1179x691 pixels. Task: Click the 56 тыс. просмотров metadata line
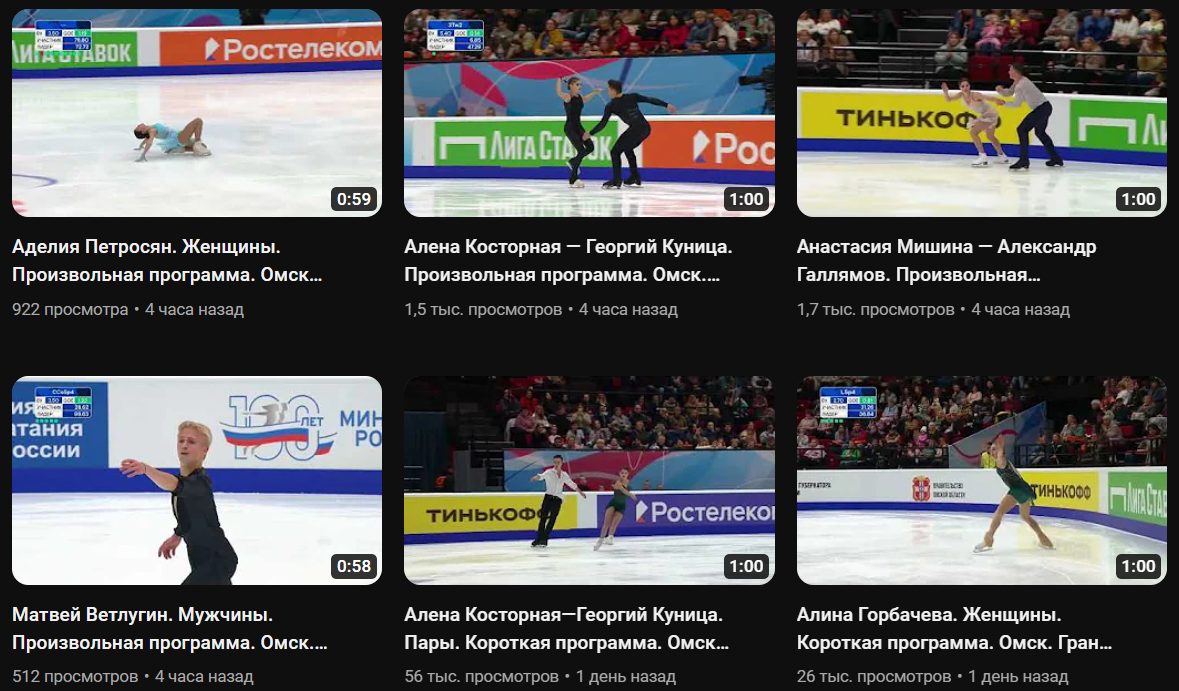(540, 677)
